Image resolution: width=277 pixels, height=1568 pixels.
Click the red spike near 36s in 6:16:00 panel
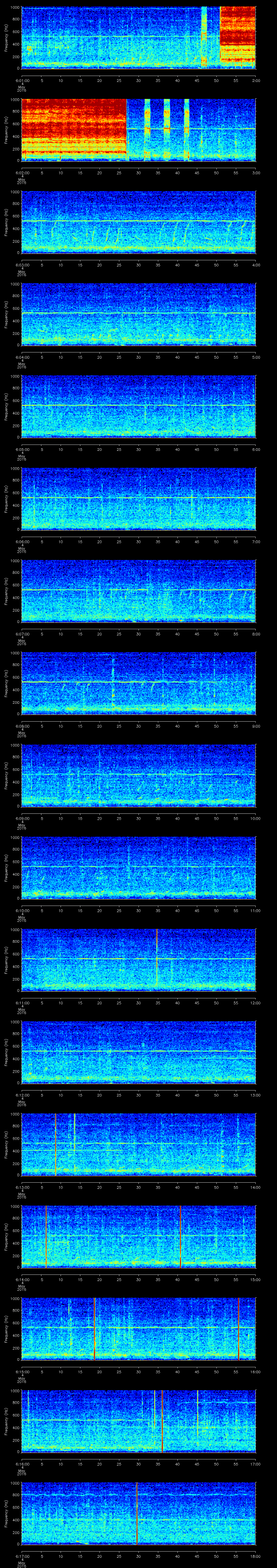[162, 1421]
